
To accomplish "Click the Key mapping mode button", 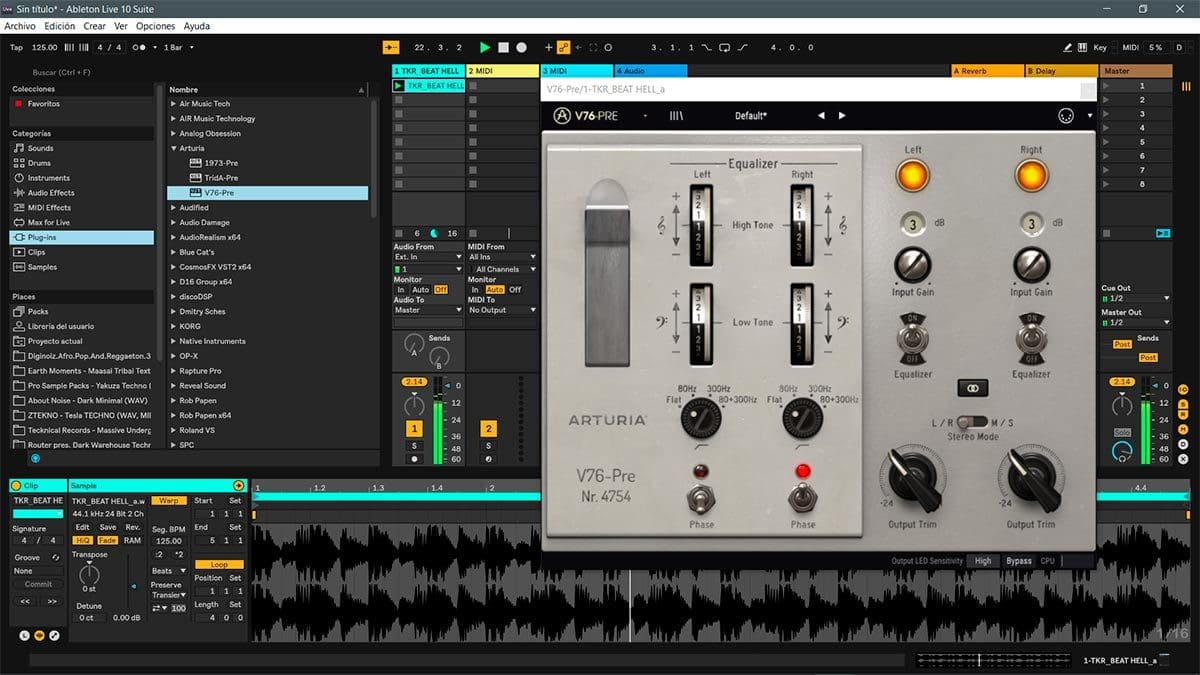I will pyautogui.click(x=1100, y=47).
